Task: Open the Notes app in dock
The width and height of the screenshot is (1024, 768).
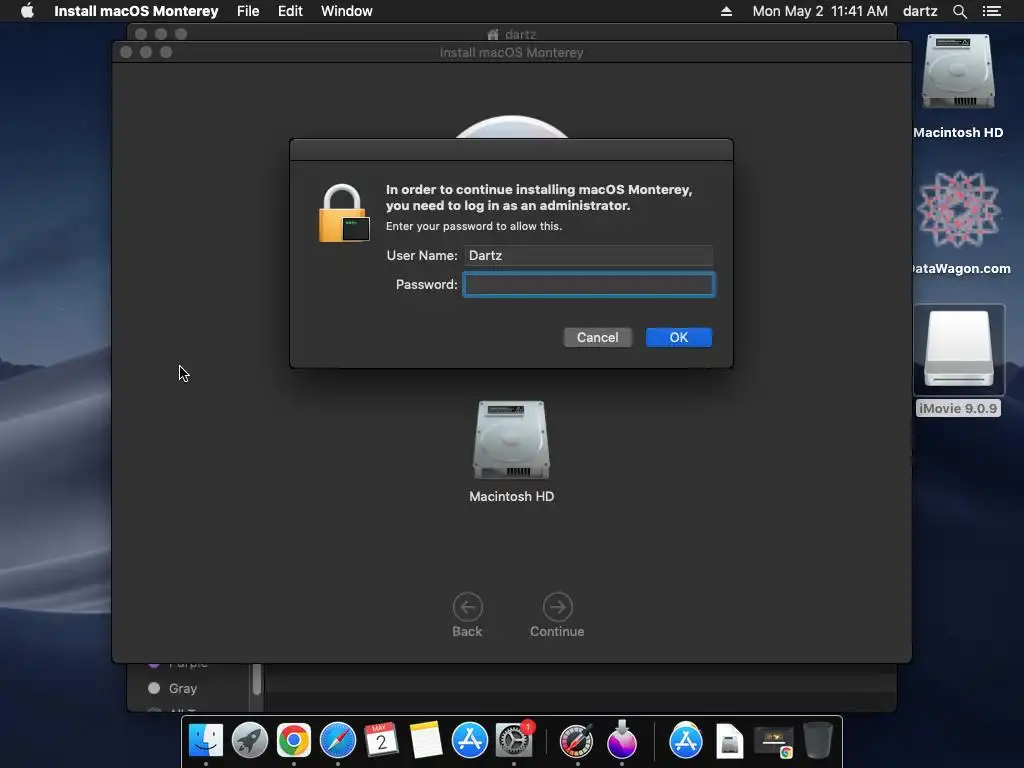Action: [x=425, y=741]
